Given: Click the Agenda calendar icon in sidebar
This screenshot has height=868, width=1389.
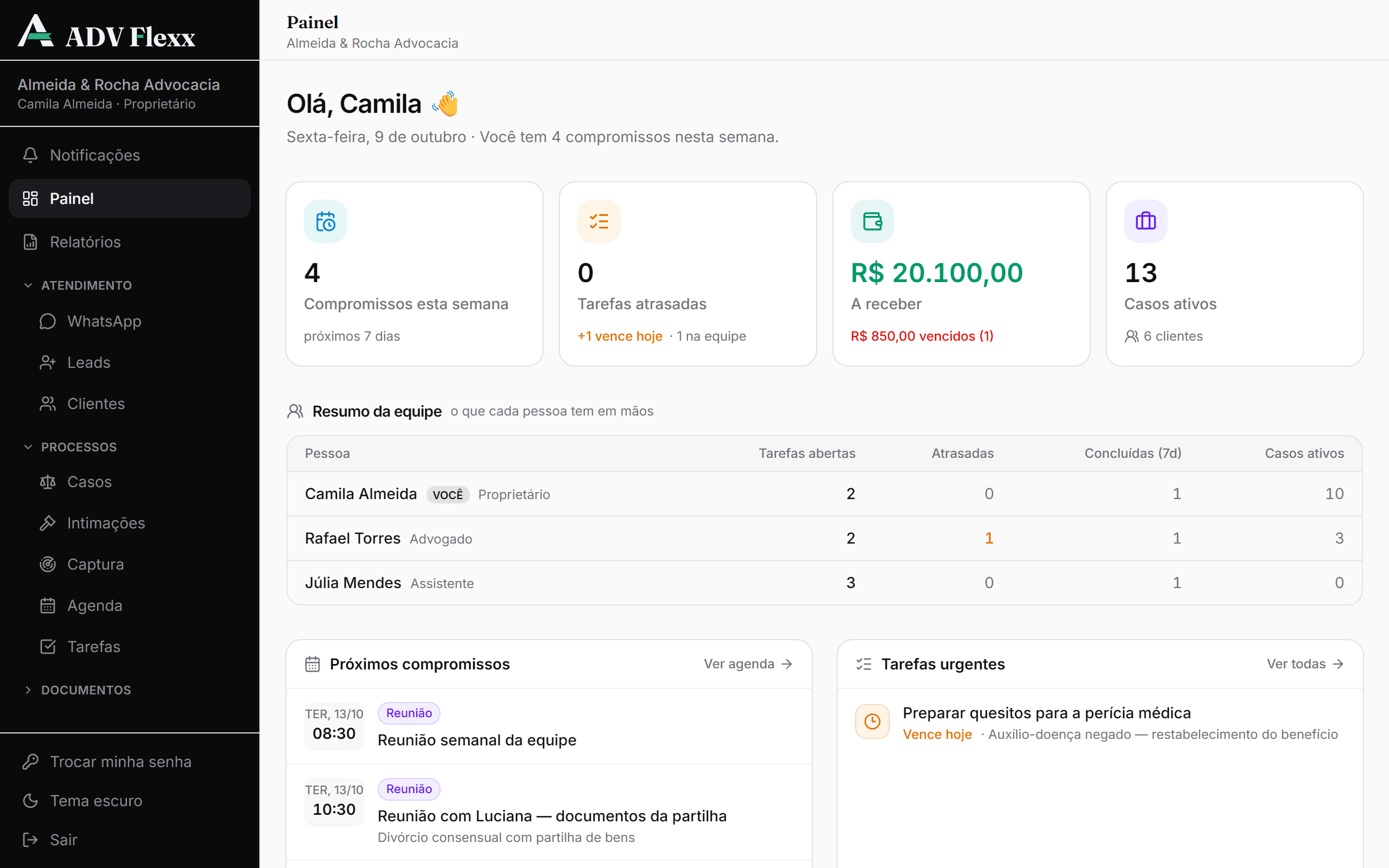Looking at the screenshot, I should point(48,605).
